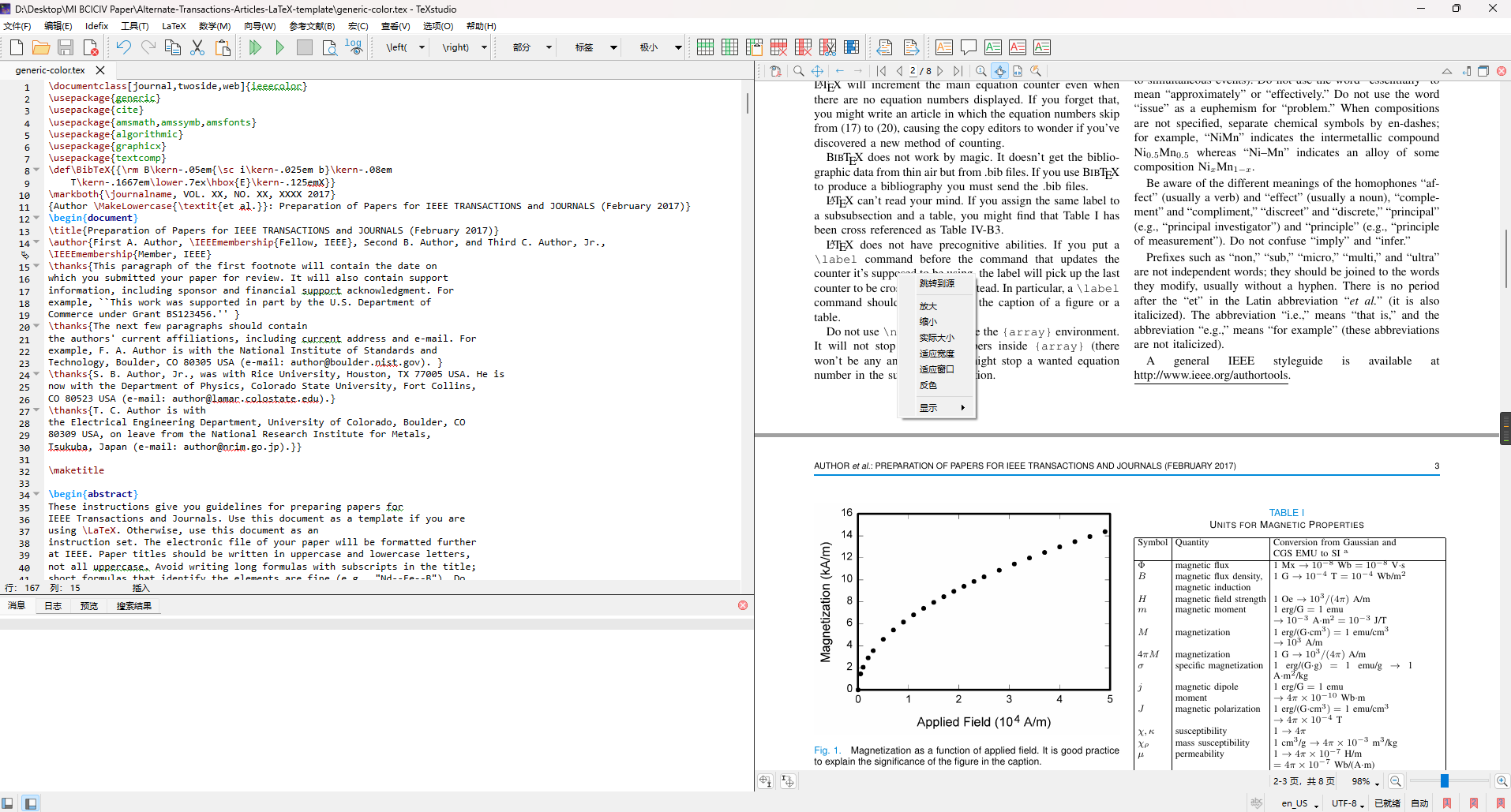Copy the selection with the copy icon
The height and width of the screenshot is (812, 1511).
pos(173,47)
